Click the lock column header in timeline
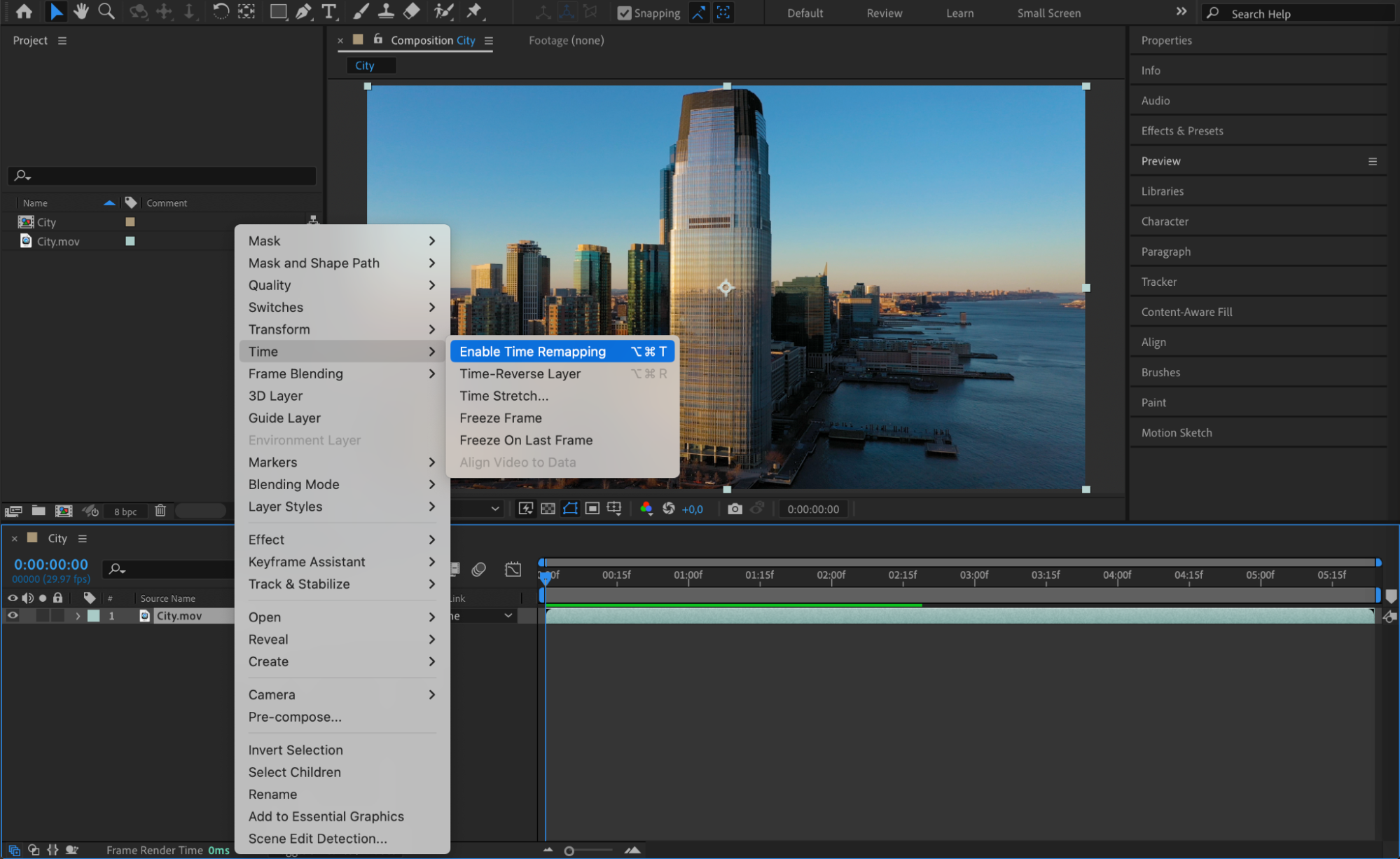The width and height of the screenshot is (1400, 859). (x=58, y=598)
